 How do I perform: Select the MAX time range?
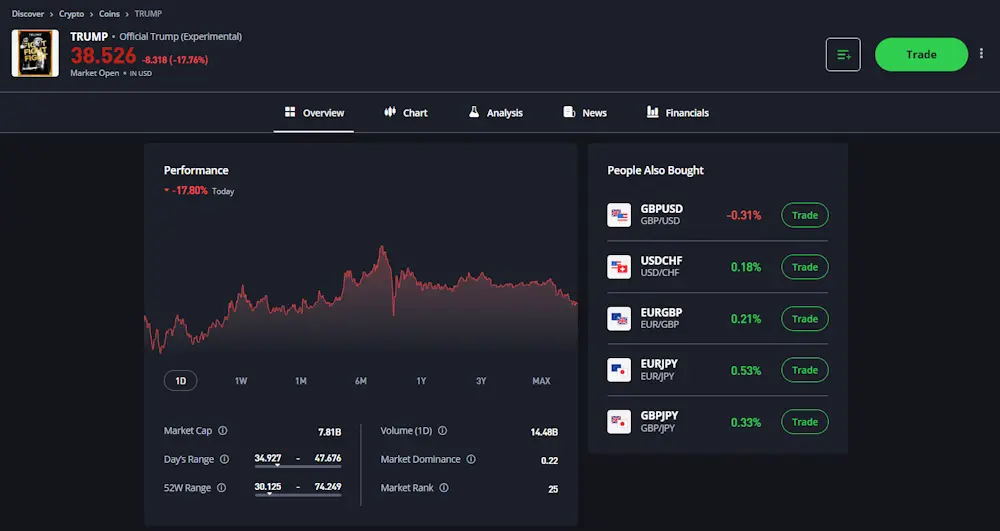(541, 381)
